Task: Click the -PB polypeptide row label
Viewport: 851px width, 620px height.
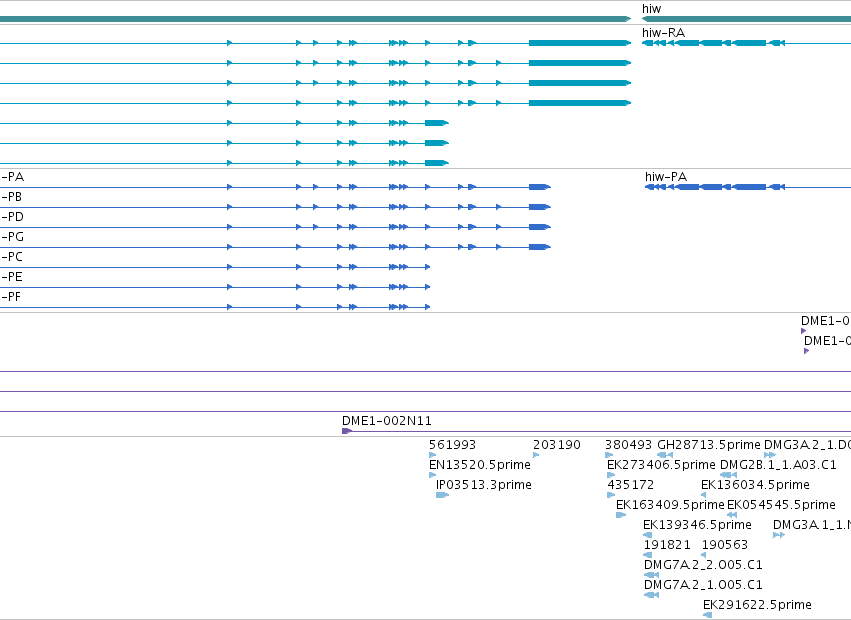Action: (x=11, y=197)
